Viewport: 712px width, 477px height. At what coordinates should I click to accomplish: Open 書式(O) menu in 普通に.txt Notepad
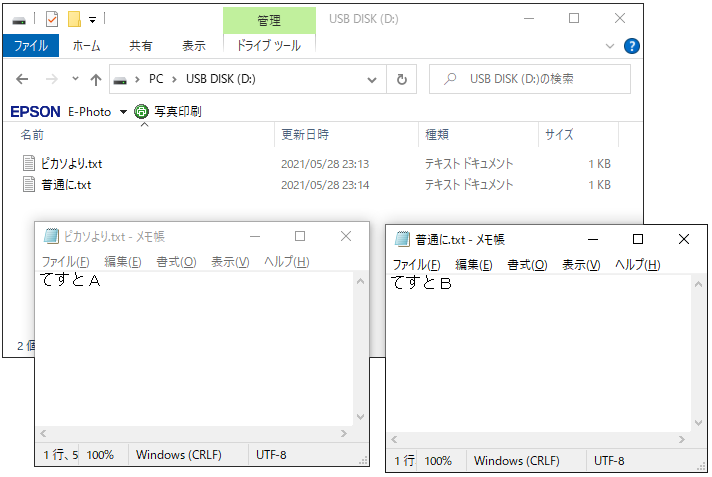(527, 265)
